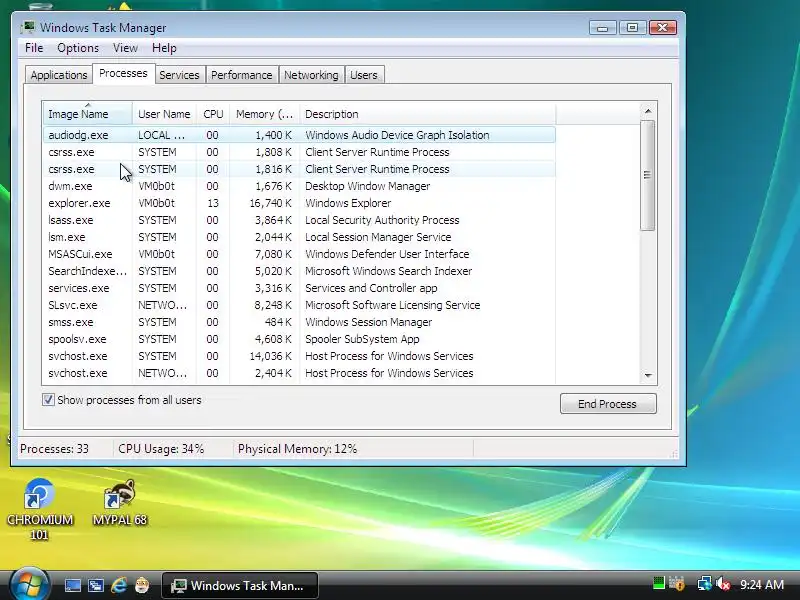Open the CHROMIUM 101 desktop shortcut
The image size is (800, 600).
point(39,509)
